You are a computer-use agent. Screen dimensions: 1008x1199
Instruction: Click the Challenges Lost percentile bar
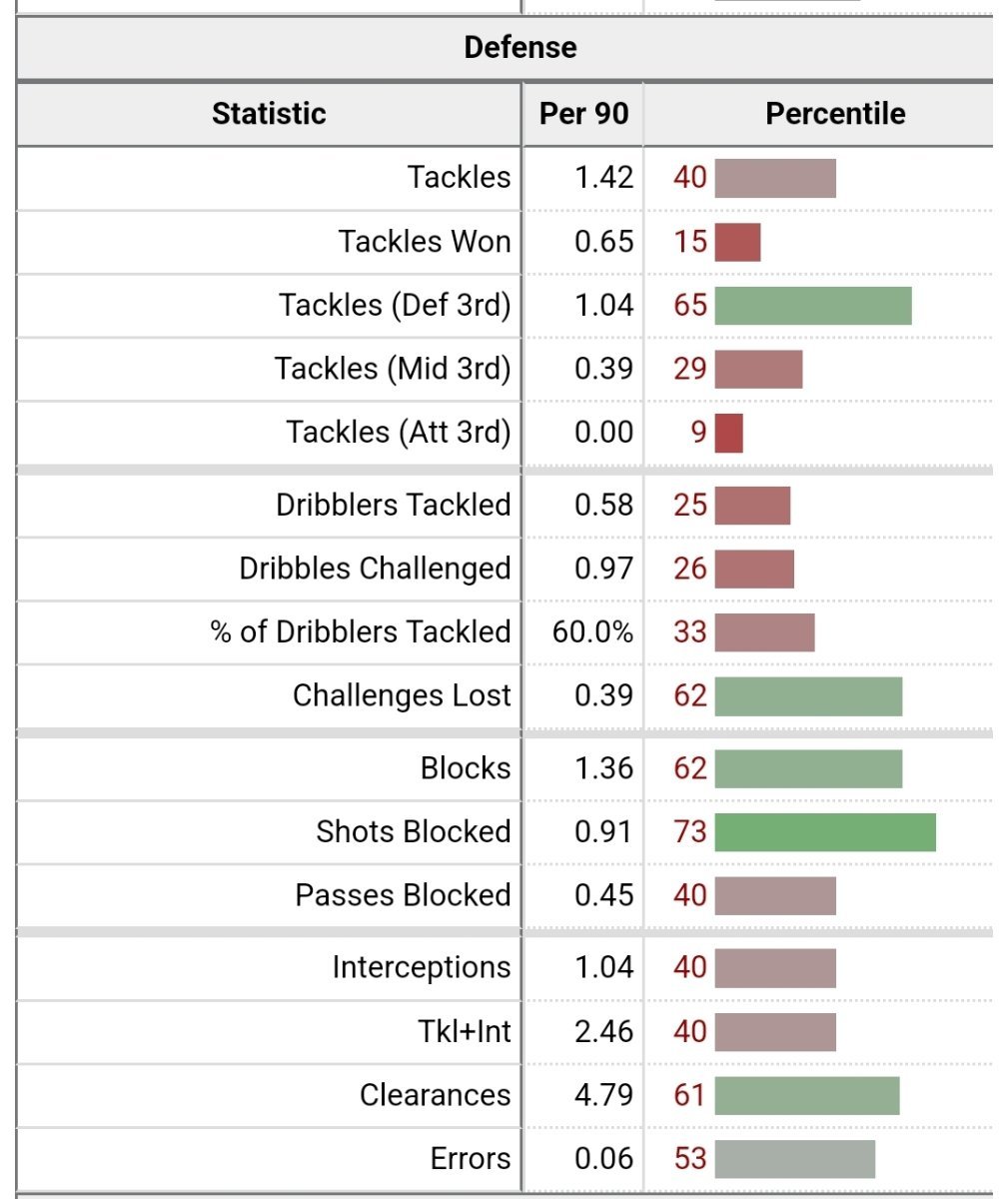coord(809,696)
